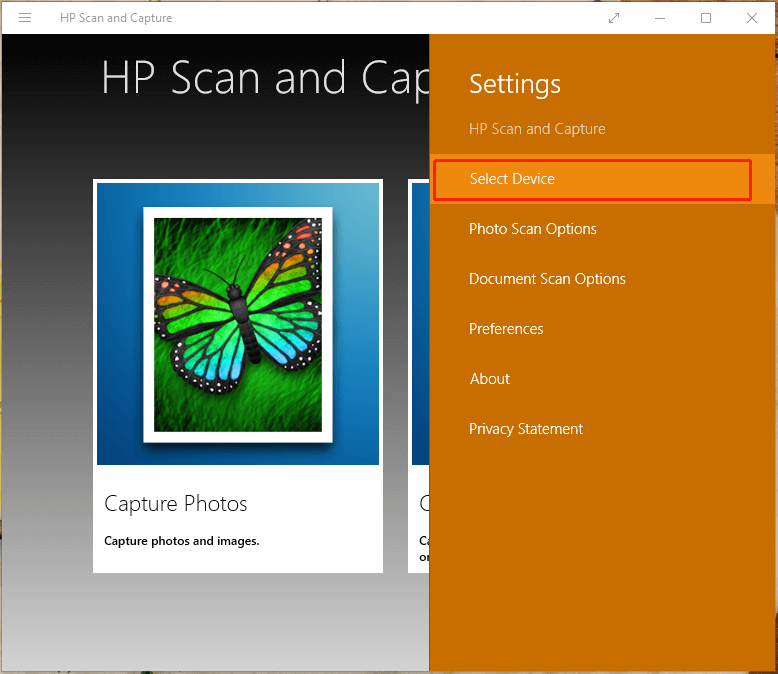The height and width of the screenshot is (674, 778).
Task: Click the title bar app name text
Action: (116, 18)
